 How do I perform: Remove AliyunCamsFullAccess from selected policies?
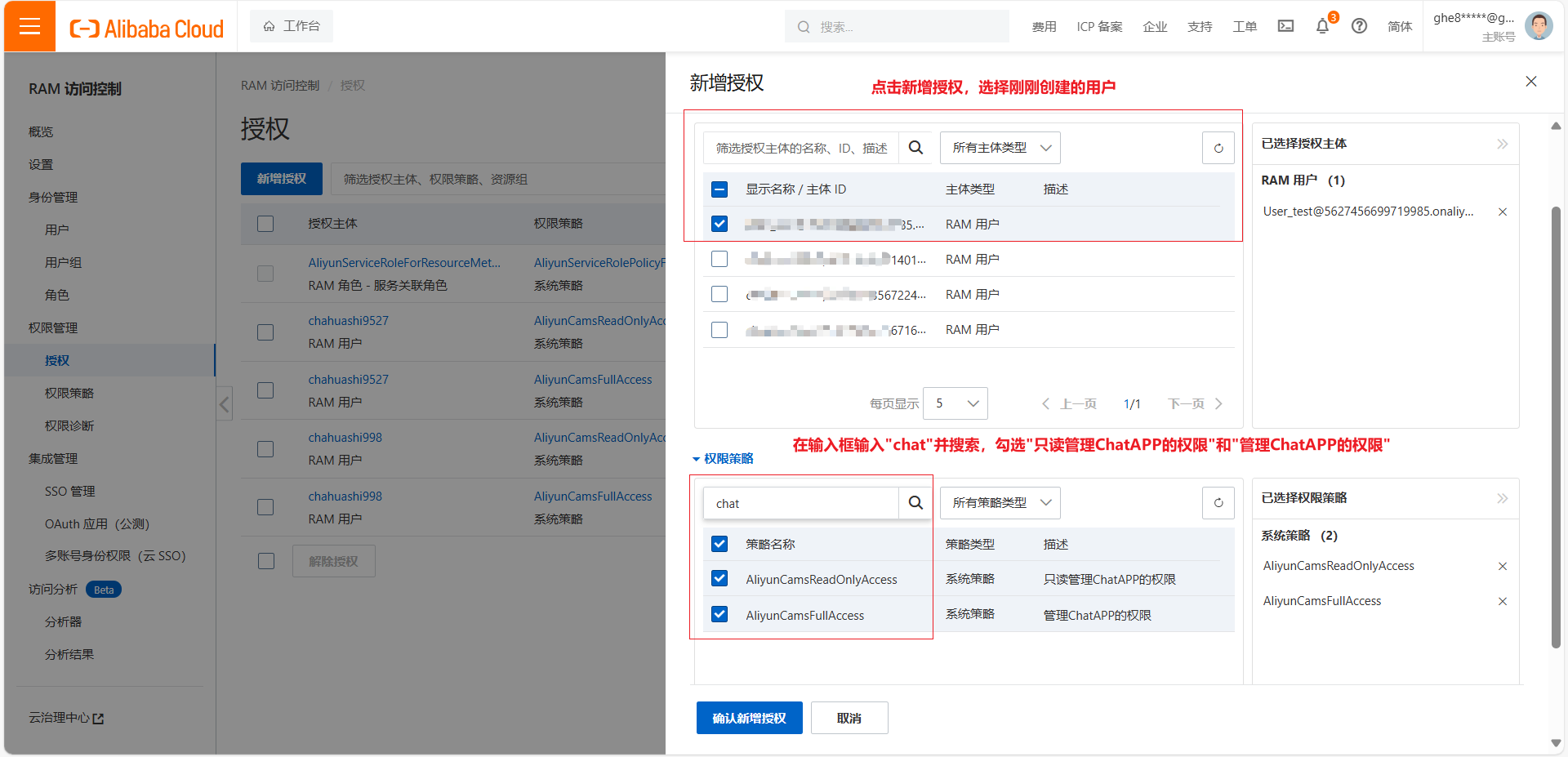coord(1502,601)
